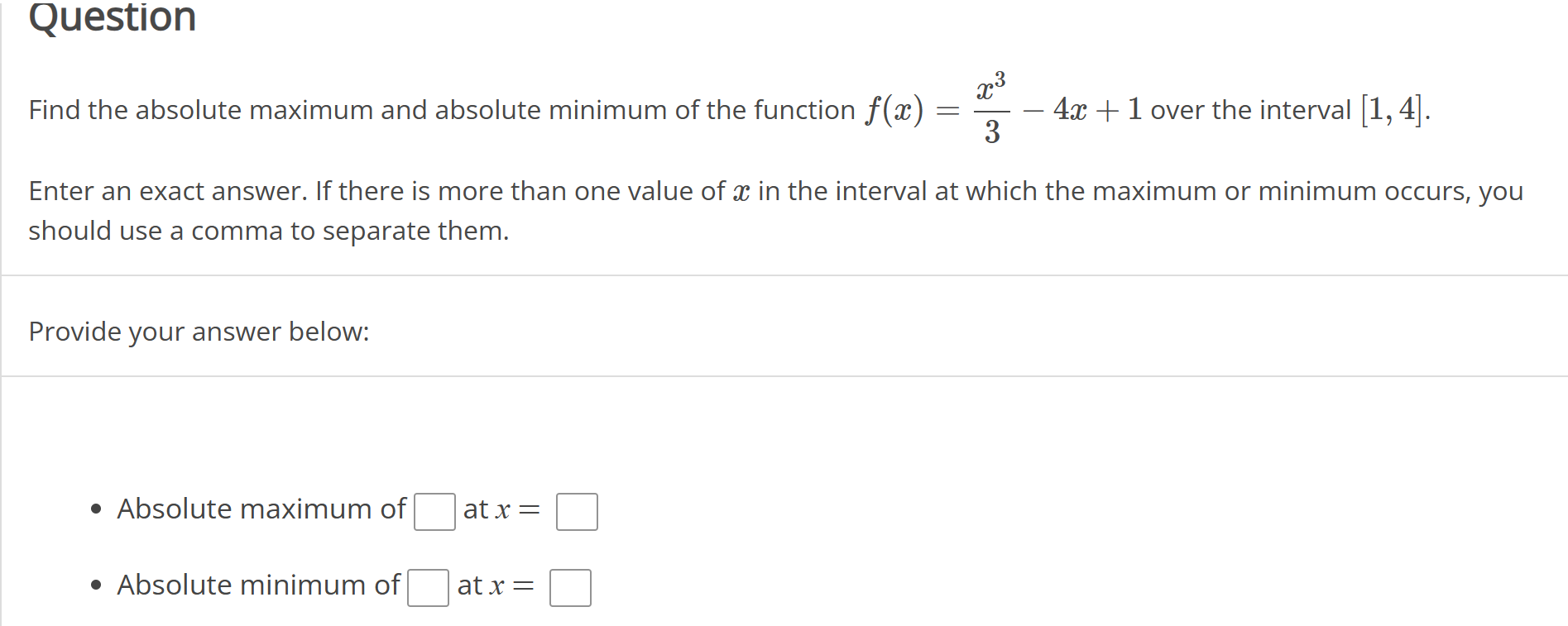Select the Question heading text
Screen dimensions: 1568x626
112,18
